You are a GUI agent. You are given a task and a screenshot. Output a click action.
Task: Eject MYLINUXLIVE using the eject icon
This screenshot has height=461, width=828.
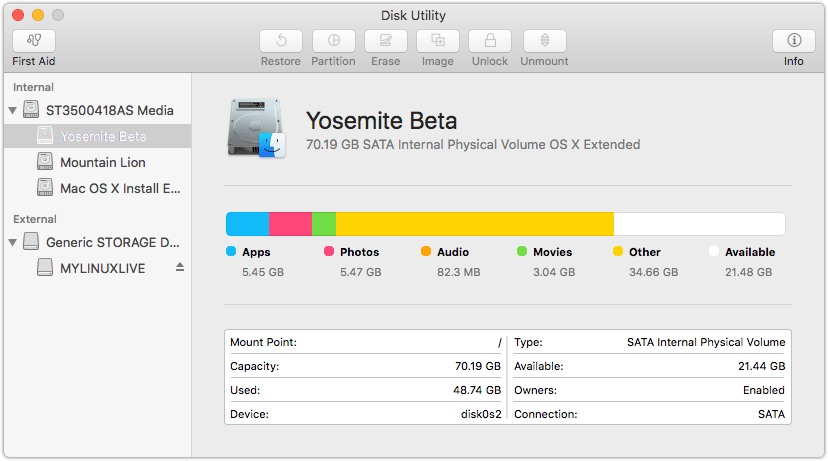180,267
